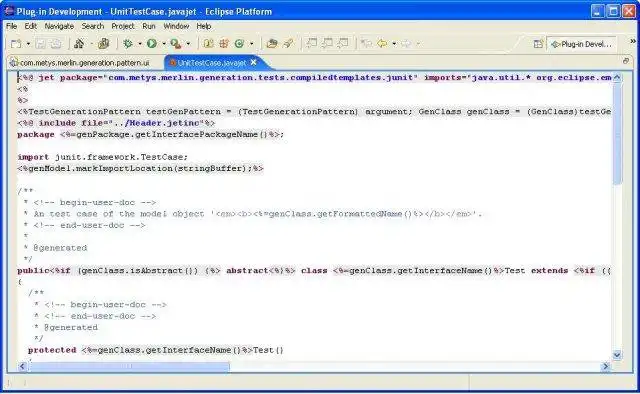The image size is (640, 394).
Task: Click the toolbar icon left of Debug
Action: click(104, 44)
